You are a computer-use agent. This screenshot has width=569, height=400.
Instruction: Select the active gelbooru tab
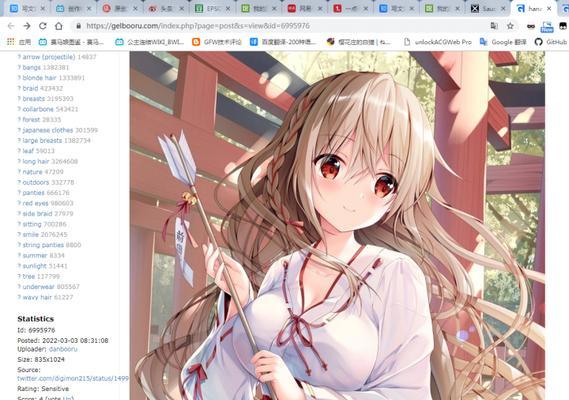[533, 9]
